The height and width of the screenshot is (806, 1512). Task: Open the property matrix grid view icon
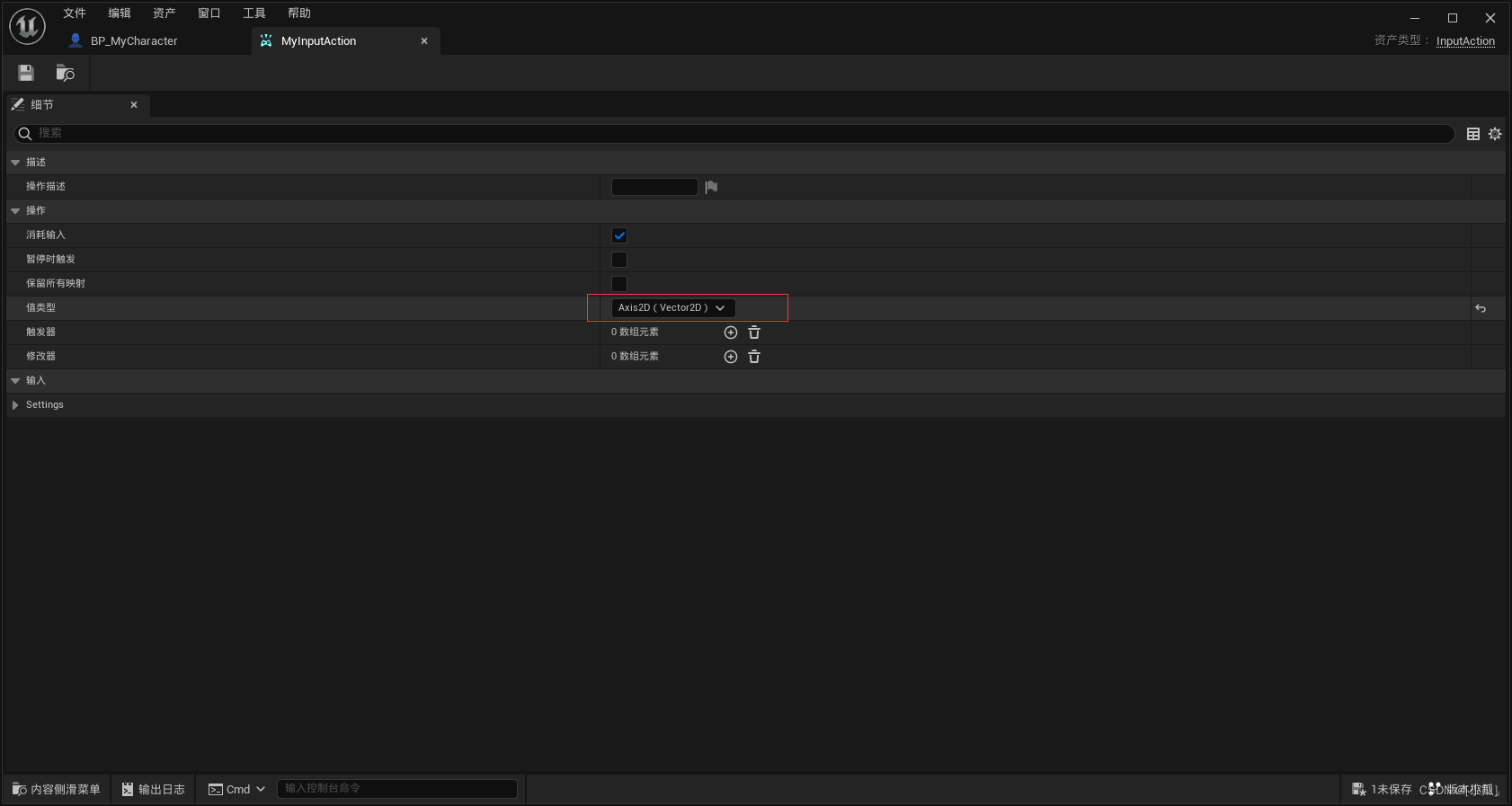click(1473, 134)
